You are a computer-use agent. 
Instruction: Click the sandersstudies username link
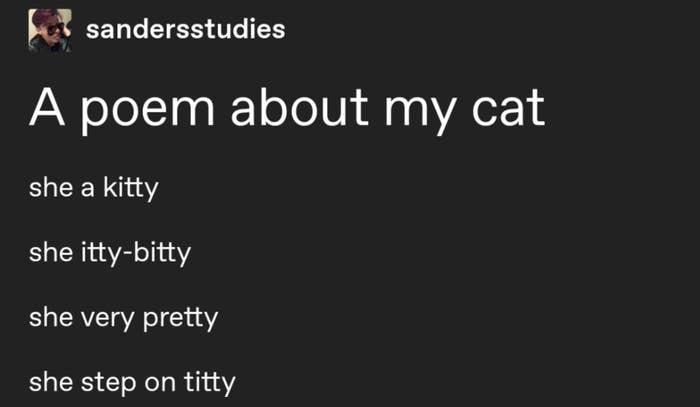[x=185, y=29]
